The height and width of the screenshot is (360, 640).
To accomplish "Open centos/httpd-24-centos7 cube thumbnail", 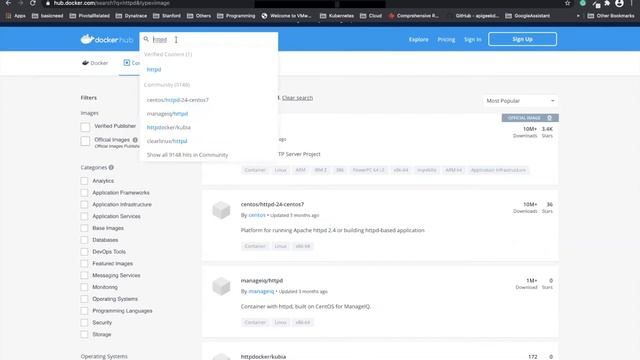I will coord(221,210).
